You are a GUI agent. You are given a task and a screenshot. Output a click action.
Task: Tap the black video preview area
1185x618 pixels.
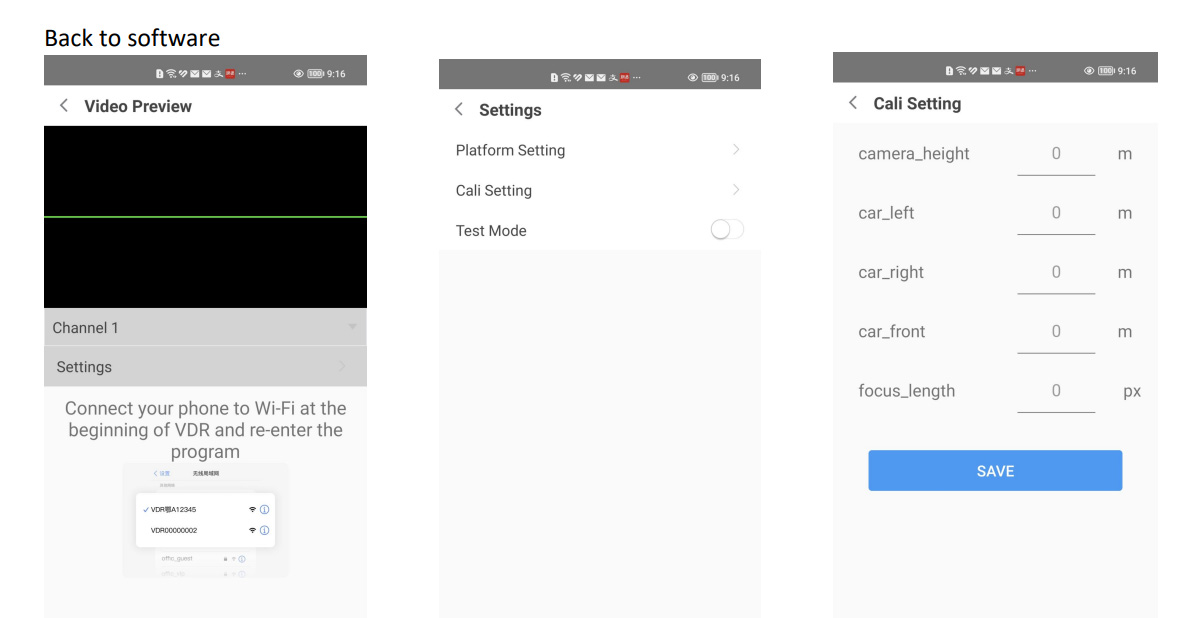(205, 217)
